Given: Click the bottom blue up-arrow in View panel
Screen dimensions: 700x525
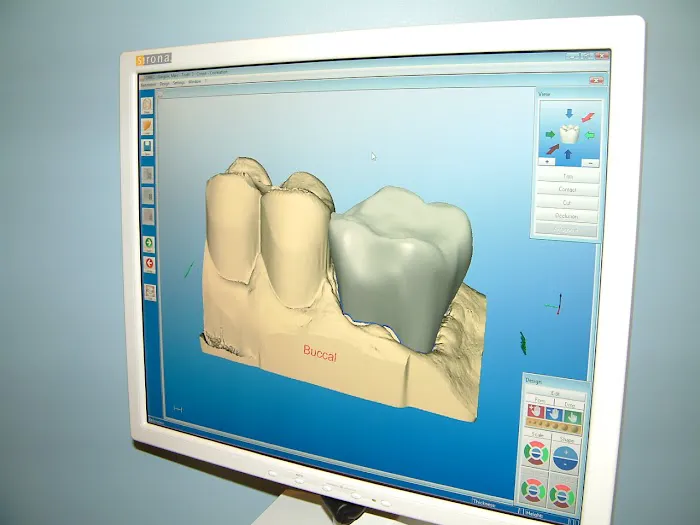Looking at the screenshot, I should tap(568, 154).
